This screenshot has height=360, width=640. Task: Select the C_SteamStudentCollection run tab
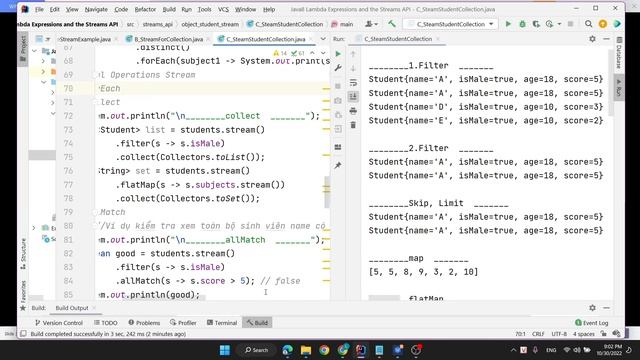point(398,39)
